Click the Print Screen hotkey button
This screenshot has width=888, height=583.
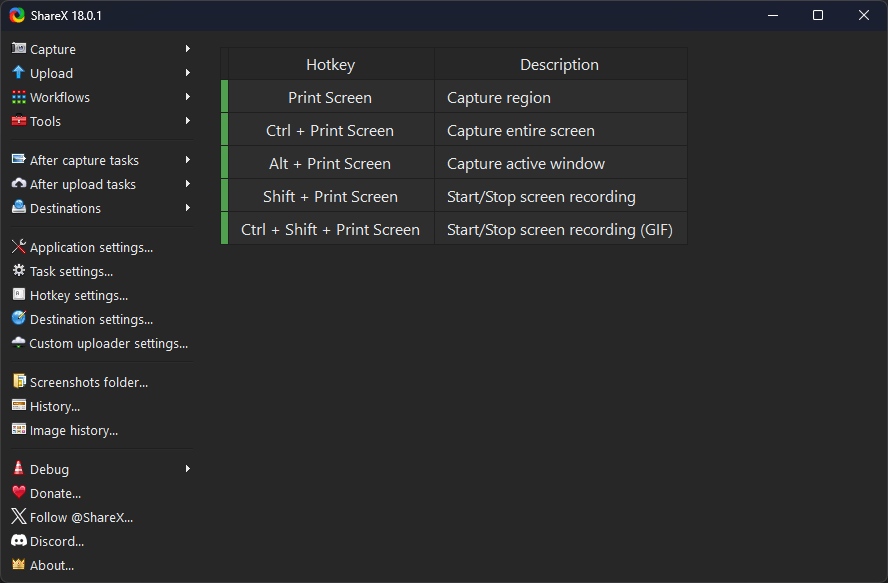[329, 96]
